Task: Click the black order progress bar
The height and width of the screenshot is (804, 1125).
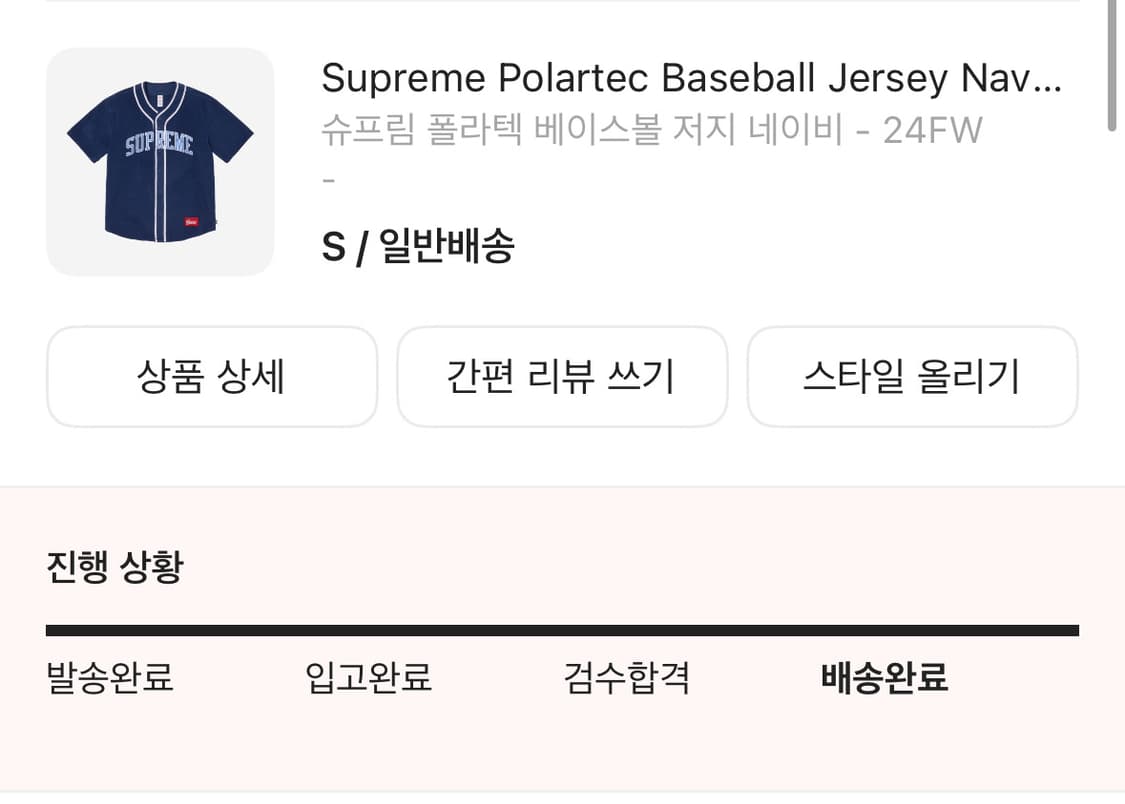Action: [562, 628]
